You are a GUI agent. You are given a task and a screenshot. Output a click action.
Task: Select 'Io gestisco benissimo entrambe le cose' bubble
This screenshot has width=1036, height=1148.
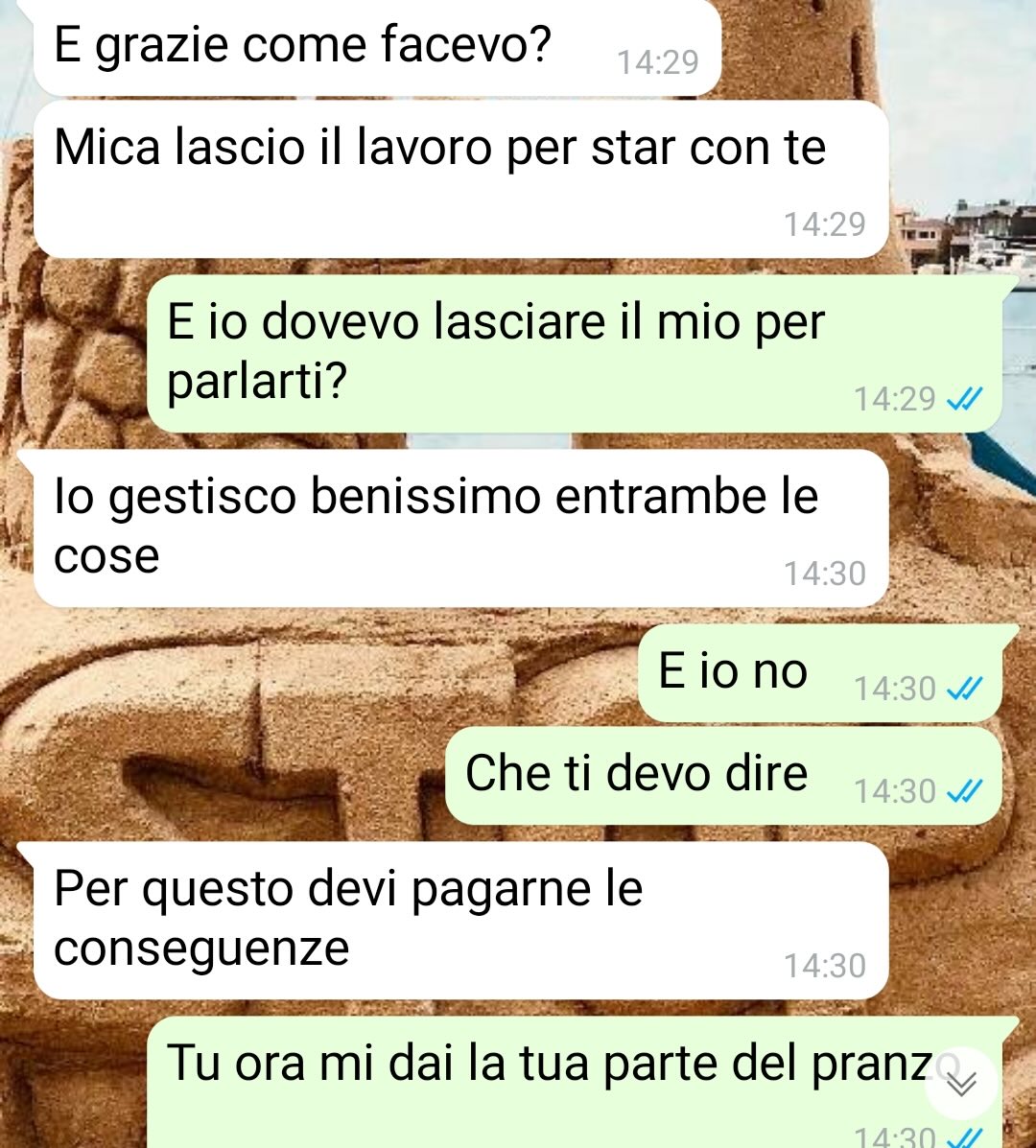point(461,528)
